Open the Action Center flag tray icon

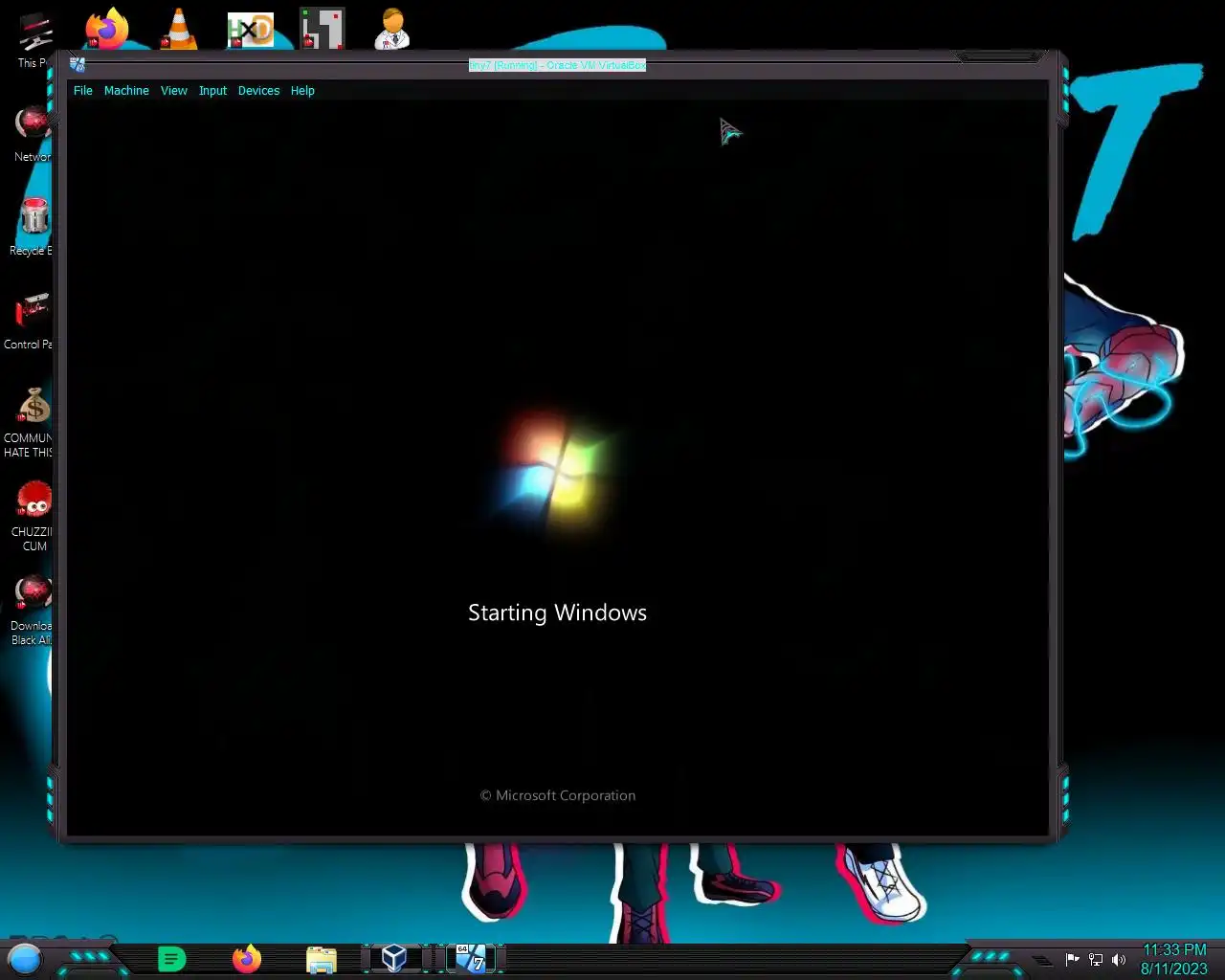point(1072,959)
